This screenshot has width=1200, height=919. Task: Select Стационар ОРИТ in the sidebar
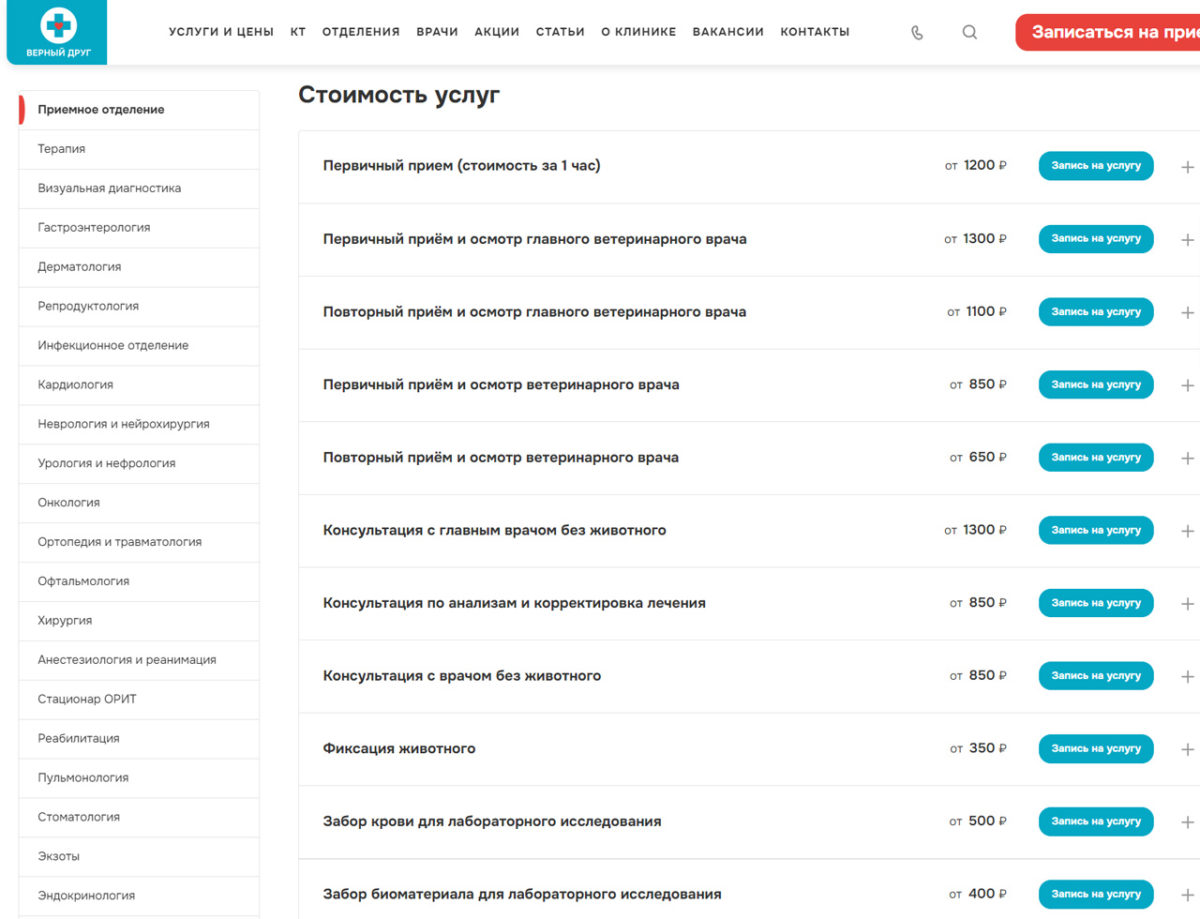(139, 699)
